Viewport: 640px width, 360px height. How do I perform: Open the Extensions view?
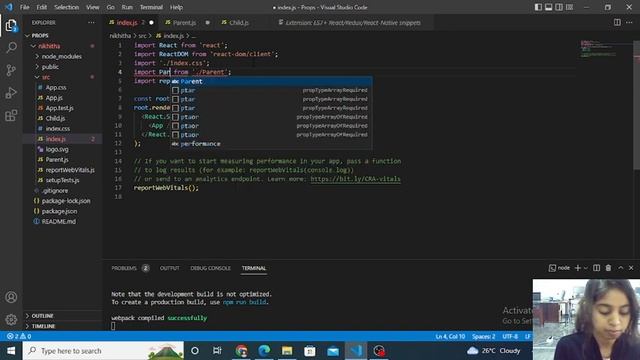[x=11, y=116]
